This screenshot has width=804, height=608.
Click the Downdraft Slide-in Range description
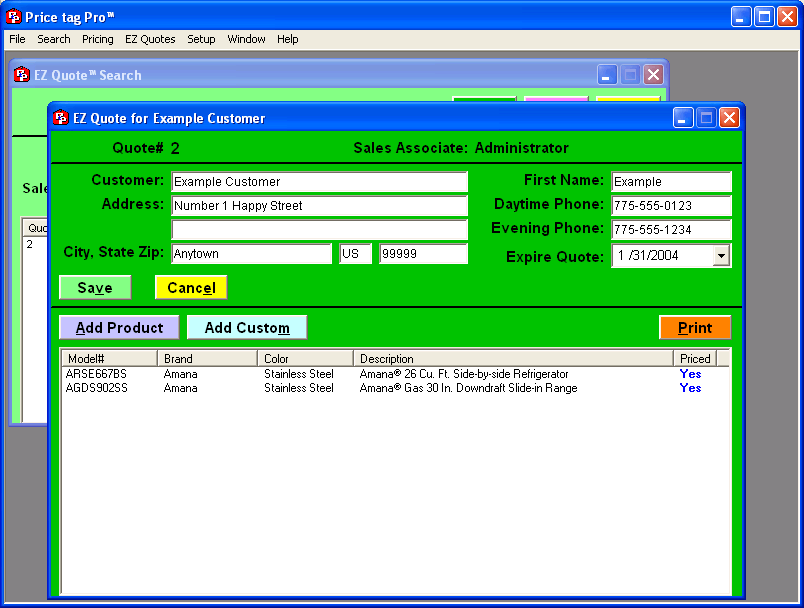468,388
